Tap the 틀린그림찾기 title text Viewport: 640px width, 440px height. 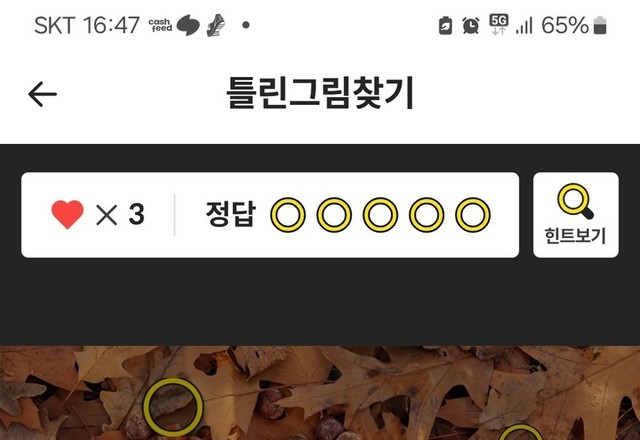pos(320,93)
